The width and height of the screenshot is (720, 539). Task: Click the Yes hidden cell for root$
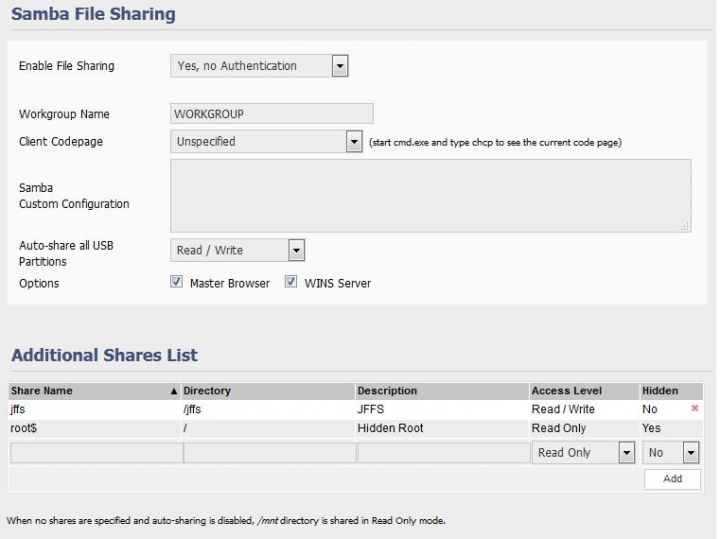pos(672,428)
